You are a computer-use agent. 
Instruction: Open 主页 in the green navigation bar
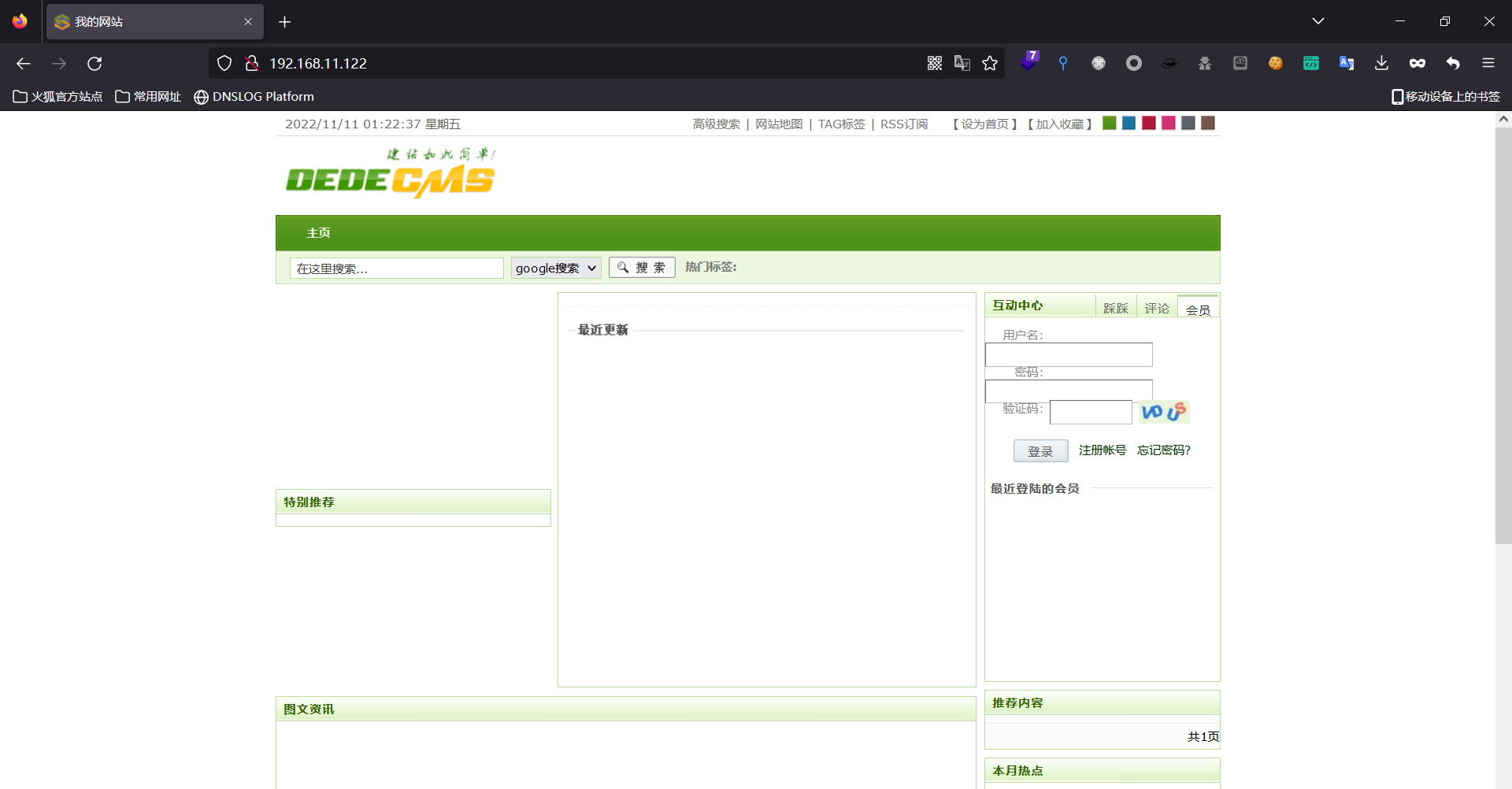click(318, 233)
